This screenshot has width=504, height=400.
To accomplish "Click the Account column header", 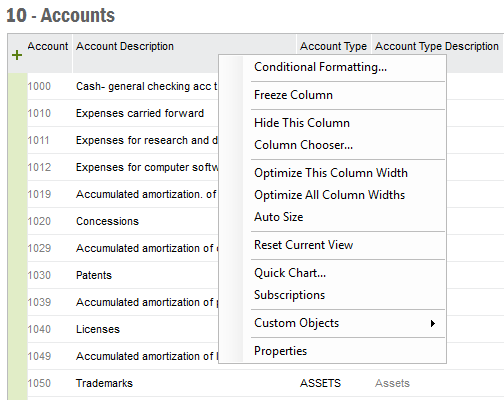I will coord(48,46).
